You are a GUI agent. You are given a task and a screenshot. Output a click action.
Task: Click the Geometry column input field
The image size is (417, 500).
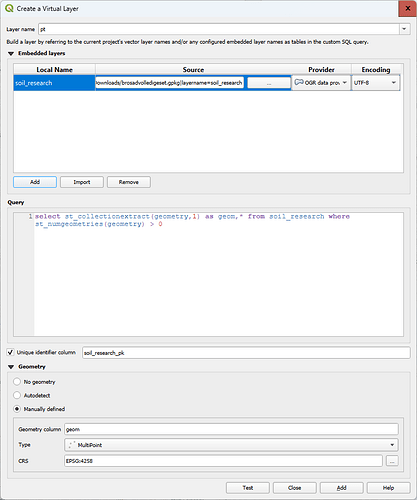[x=231, y=429]
